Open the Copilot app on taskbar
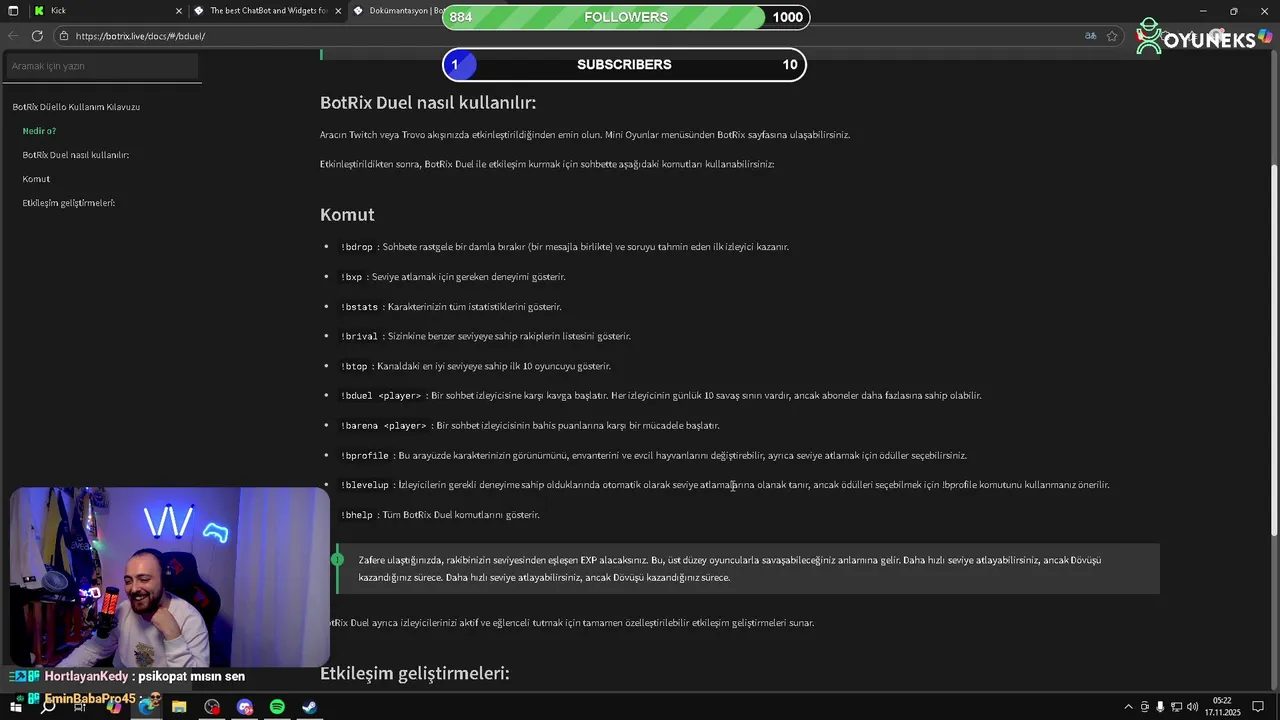1280x720 pixels. click(113, 707)
